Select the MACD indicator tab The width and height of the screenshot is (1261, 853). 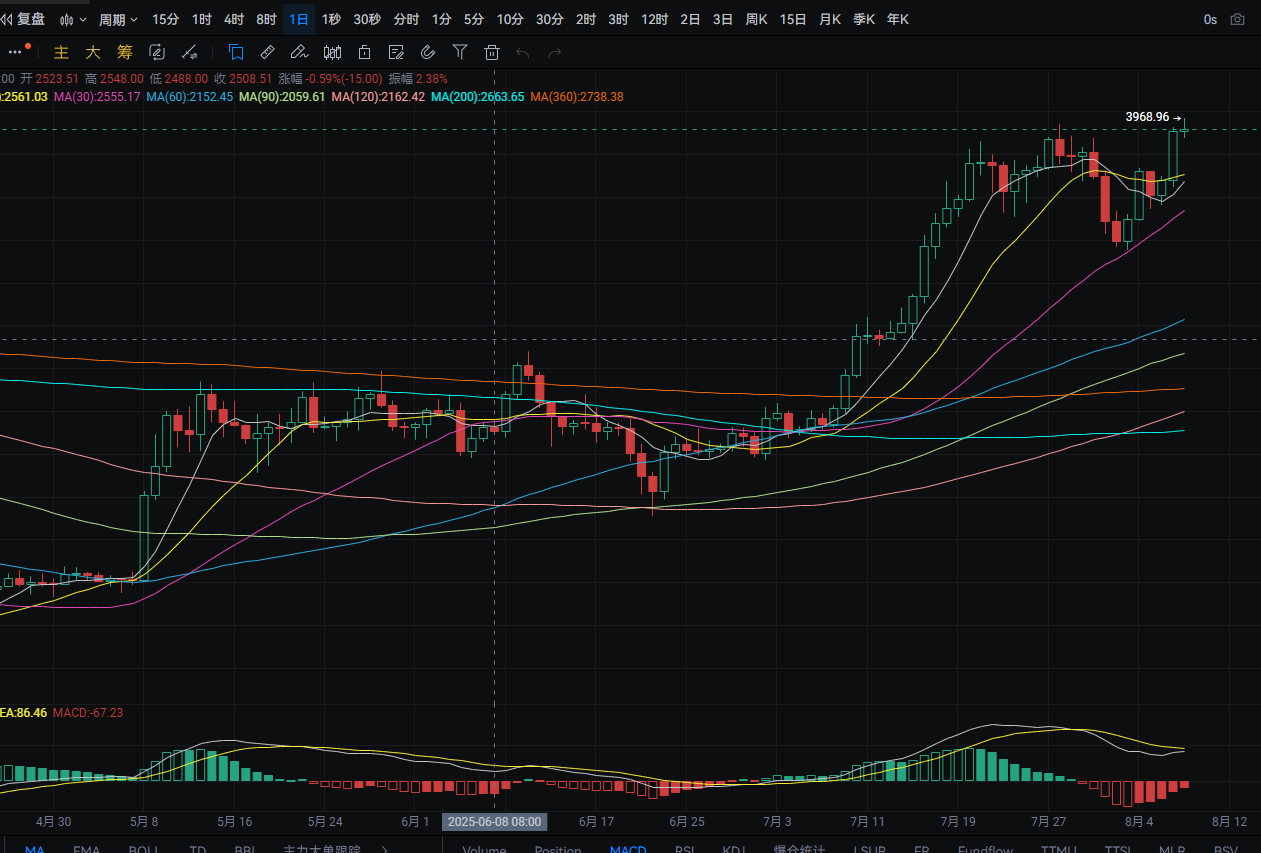click(x=628, y=849)
